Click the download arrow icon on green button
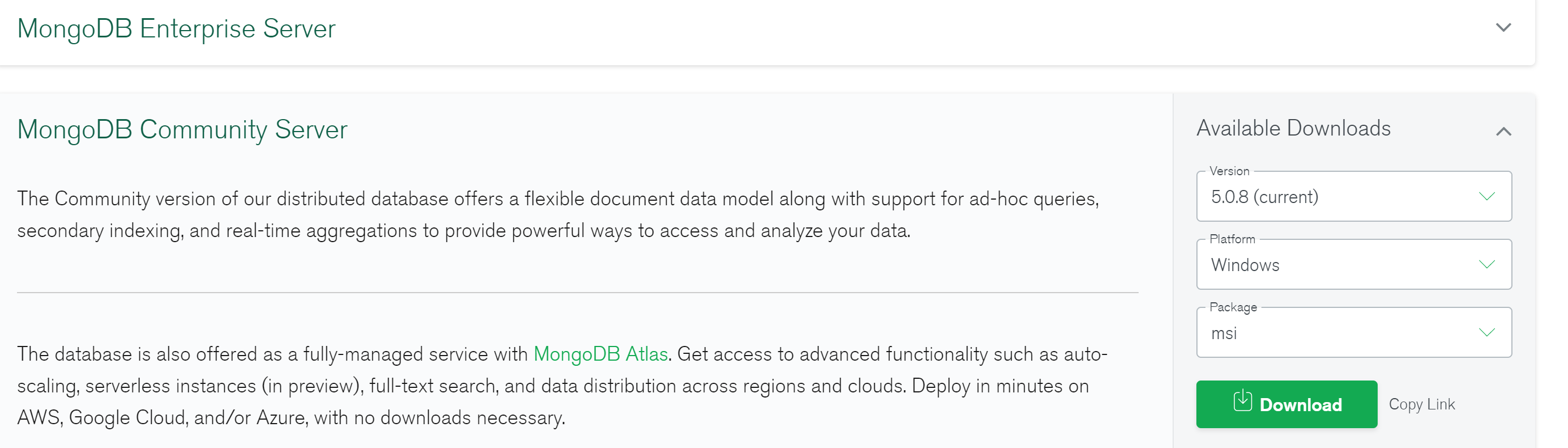The image size is (1568, 448). (x=1242, y=401)
